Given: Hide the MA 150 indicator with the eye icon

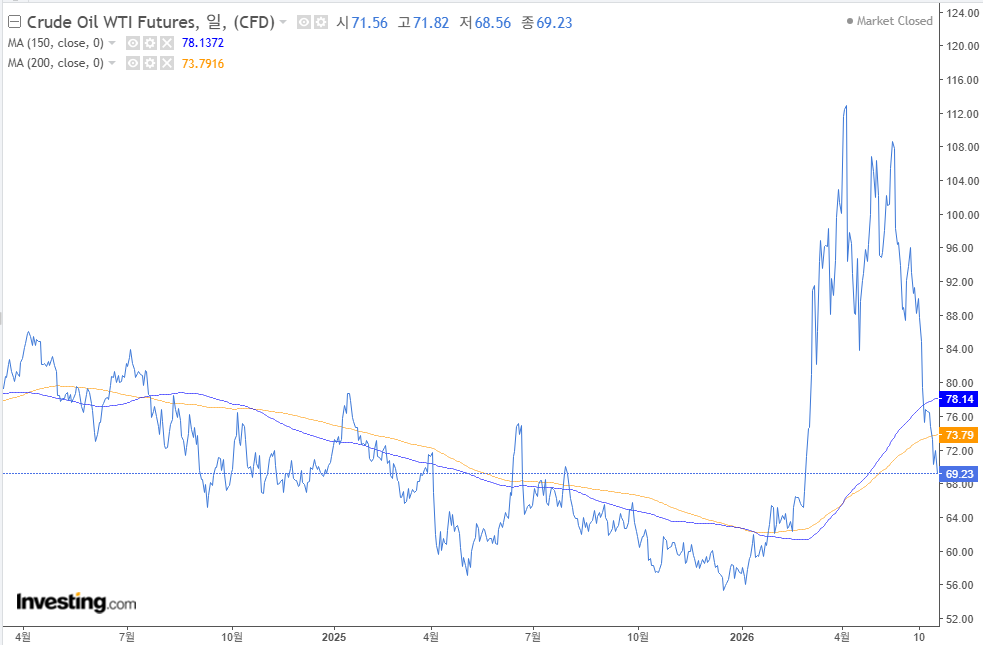Looking at the screenshot, I should tap(133, 43).
